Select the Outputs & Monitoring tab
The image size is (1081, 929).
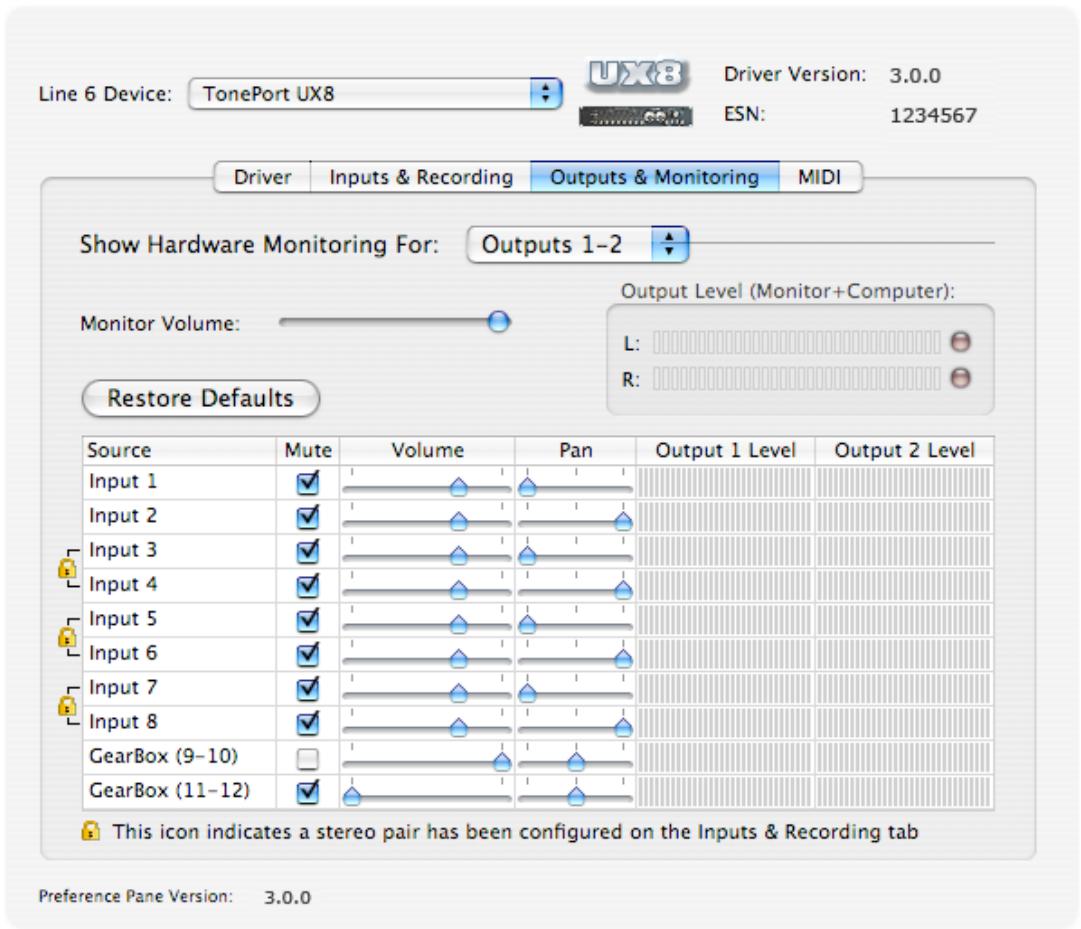click(x=655, y=177)
